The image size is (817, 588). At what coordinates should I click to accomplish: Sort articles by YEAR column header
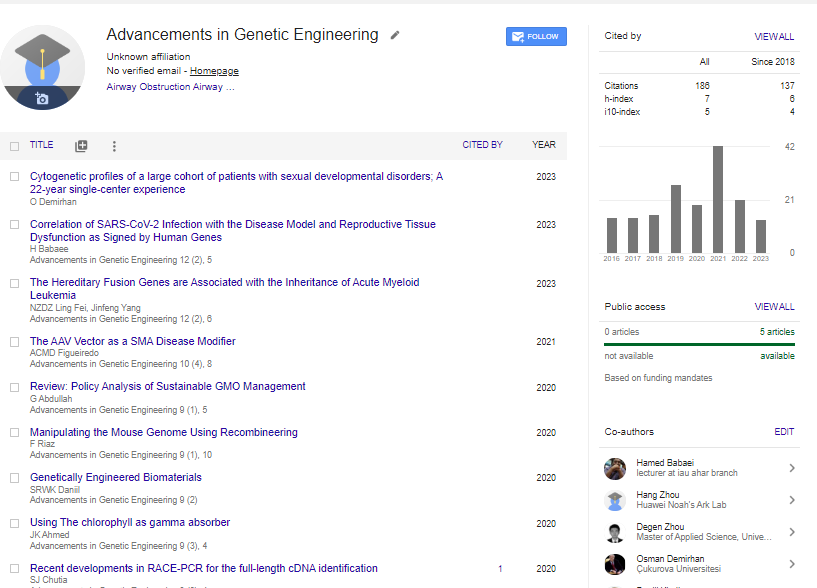click(x=543, y=145)
